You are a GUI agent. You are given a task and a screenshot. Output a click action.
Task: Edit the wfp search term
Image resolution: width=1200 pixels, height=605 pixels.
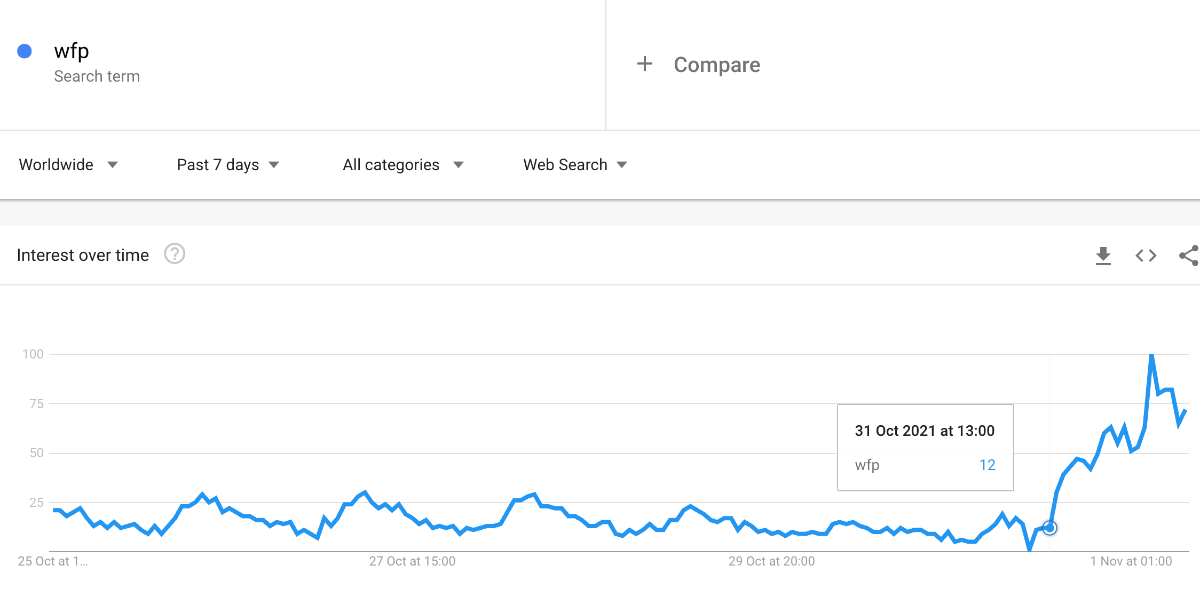(71, 51)
